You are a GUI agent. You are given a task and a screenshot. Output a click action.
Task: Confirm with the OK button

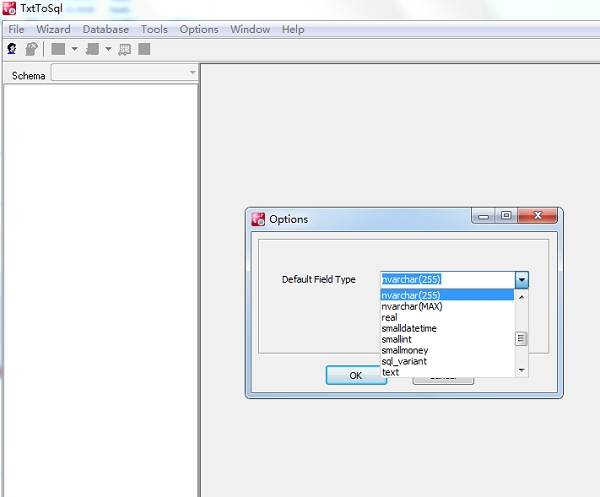click(x=356, y=375)
